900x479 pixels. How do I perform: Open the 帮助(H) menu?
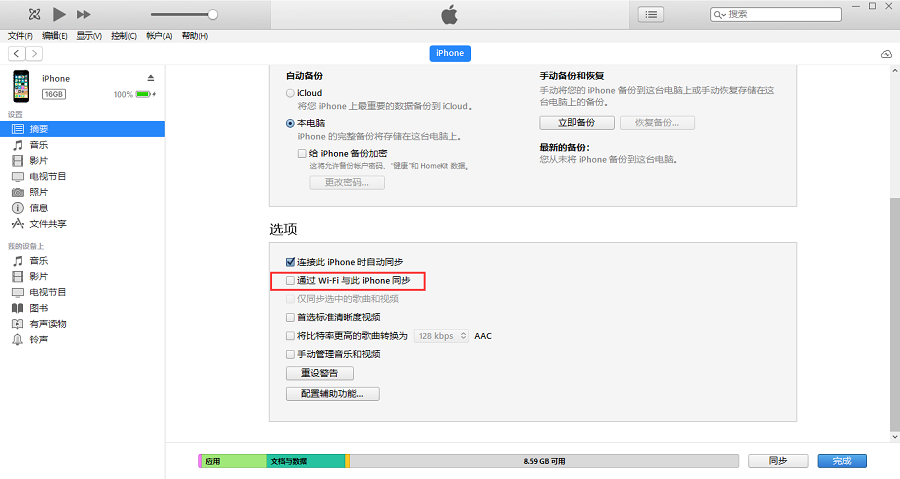click(195, 36)
